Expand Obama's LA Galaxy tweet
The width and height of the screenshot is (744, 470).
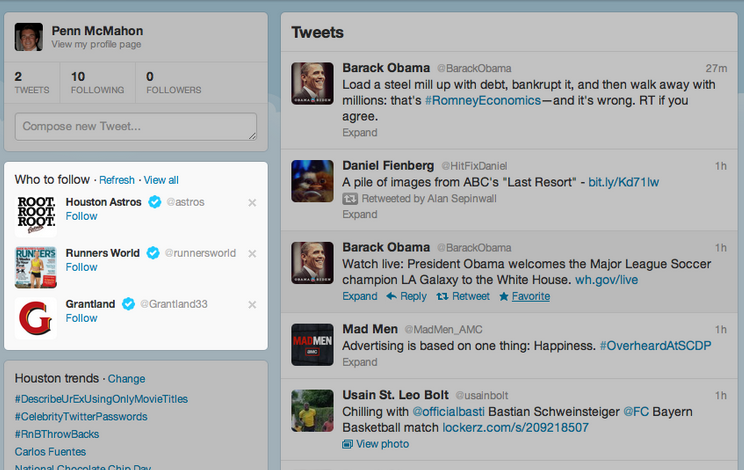pyautogui.click(x=360, y=296)
